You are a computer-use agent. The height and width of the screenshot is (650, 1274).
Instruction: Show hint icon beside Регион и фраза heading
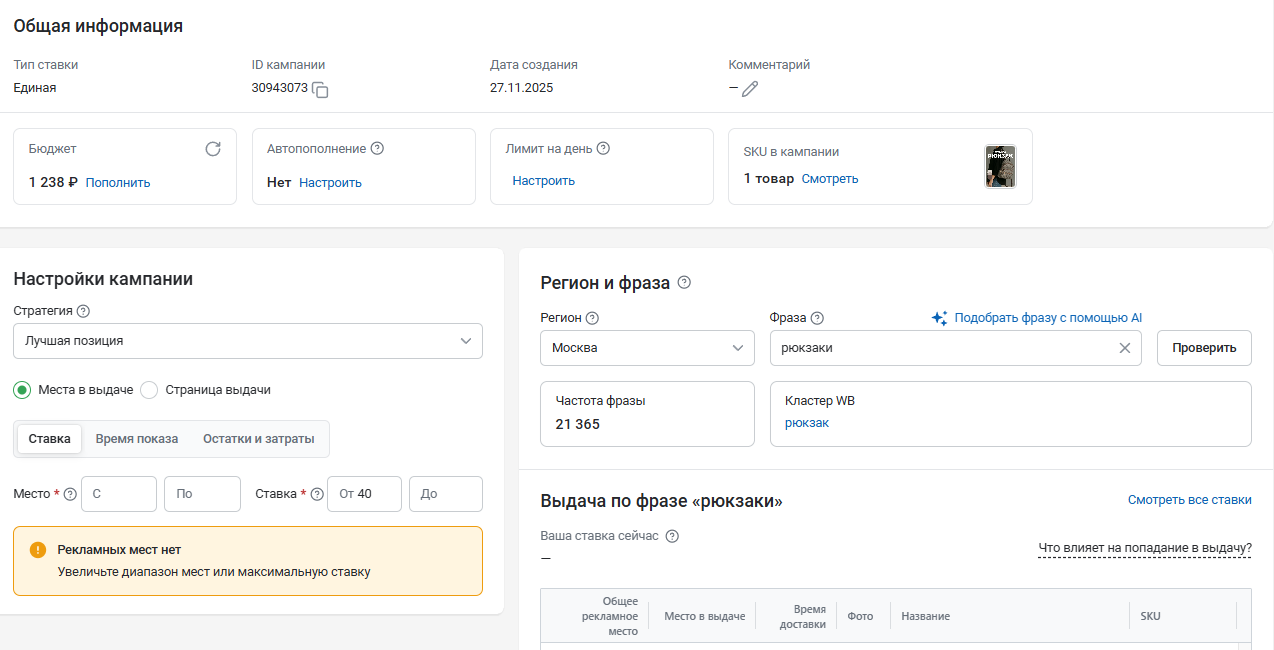tap(684, 283)
